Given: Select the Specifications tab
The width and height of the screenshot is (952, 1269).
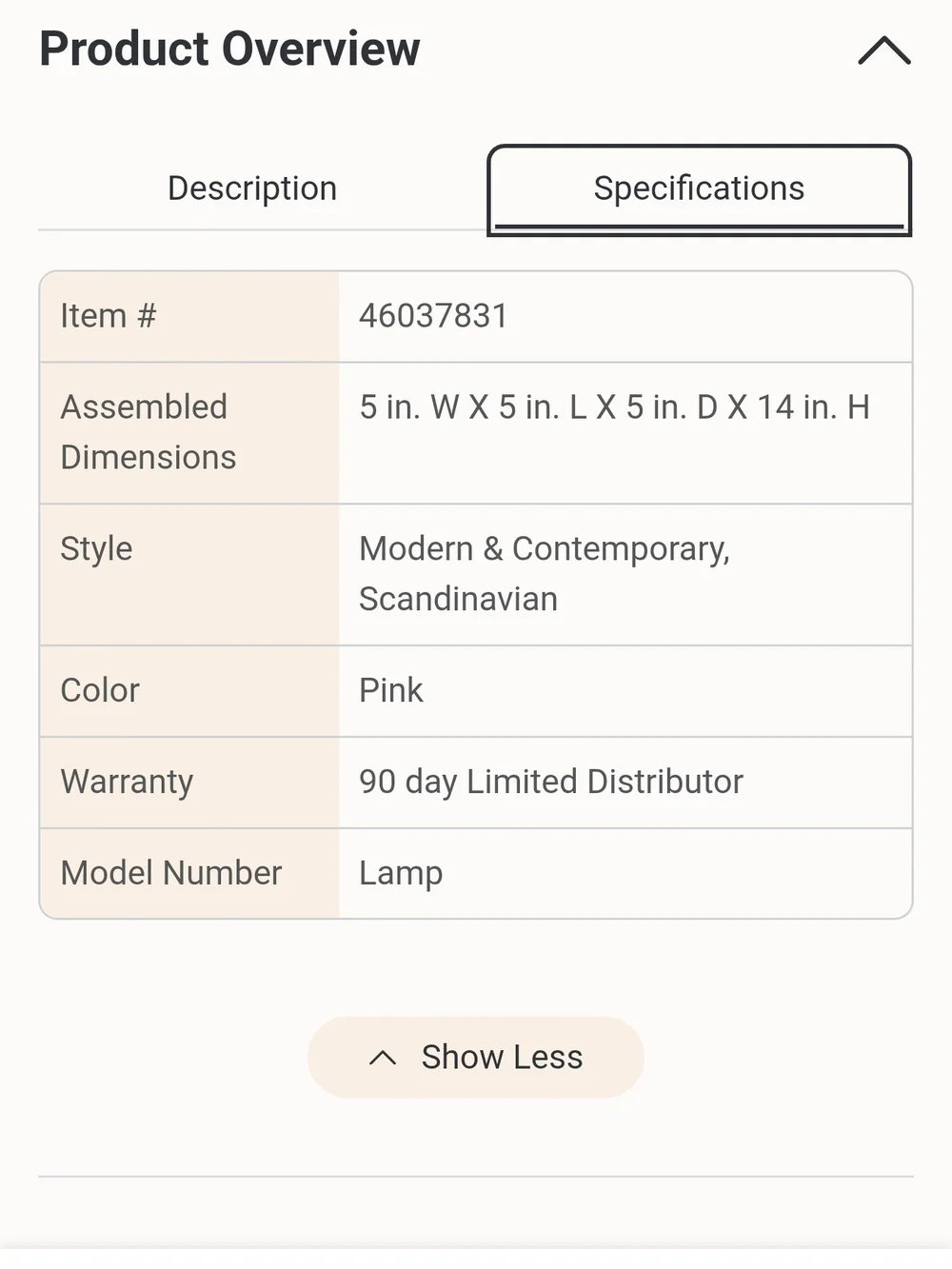Looking at the screenshot, I should [x=699, y=188].
